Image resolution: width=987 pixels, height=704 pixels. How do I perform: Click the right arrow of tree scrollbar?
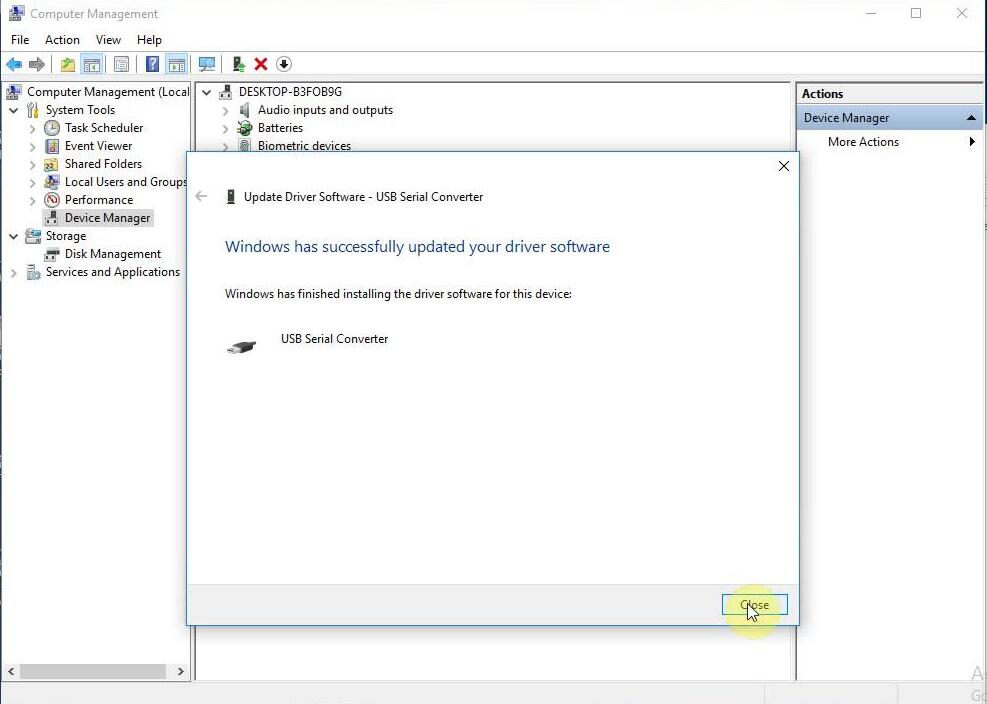click(x=181, y=671)
